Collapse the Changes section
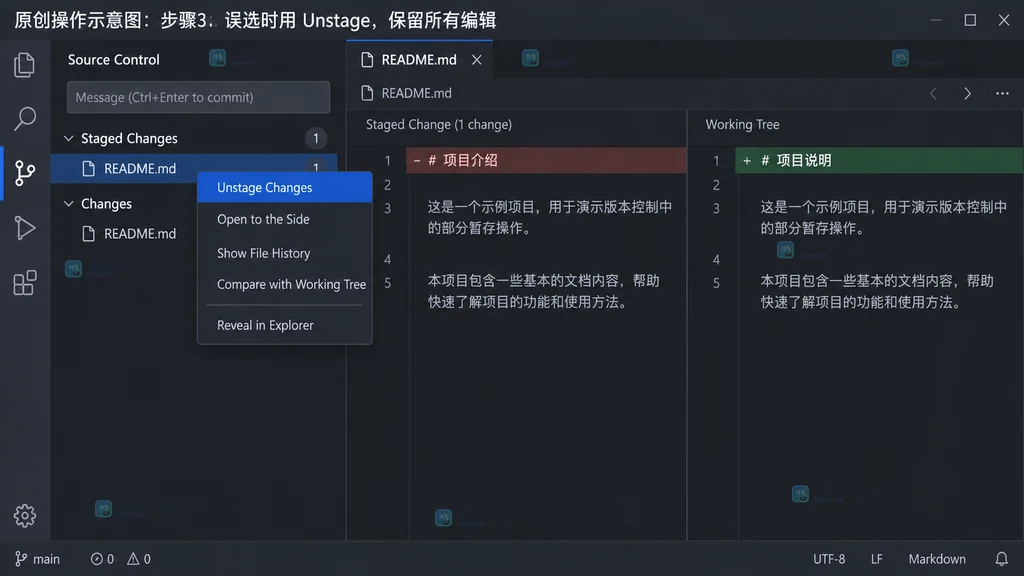 (x=69, y=204)
